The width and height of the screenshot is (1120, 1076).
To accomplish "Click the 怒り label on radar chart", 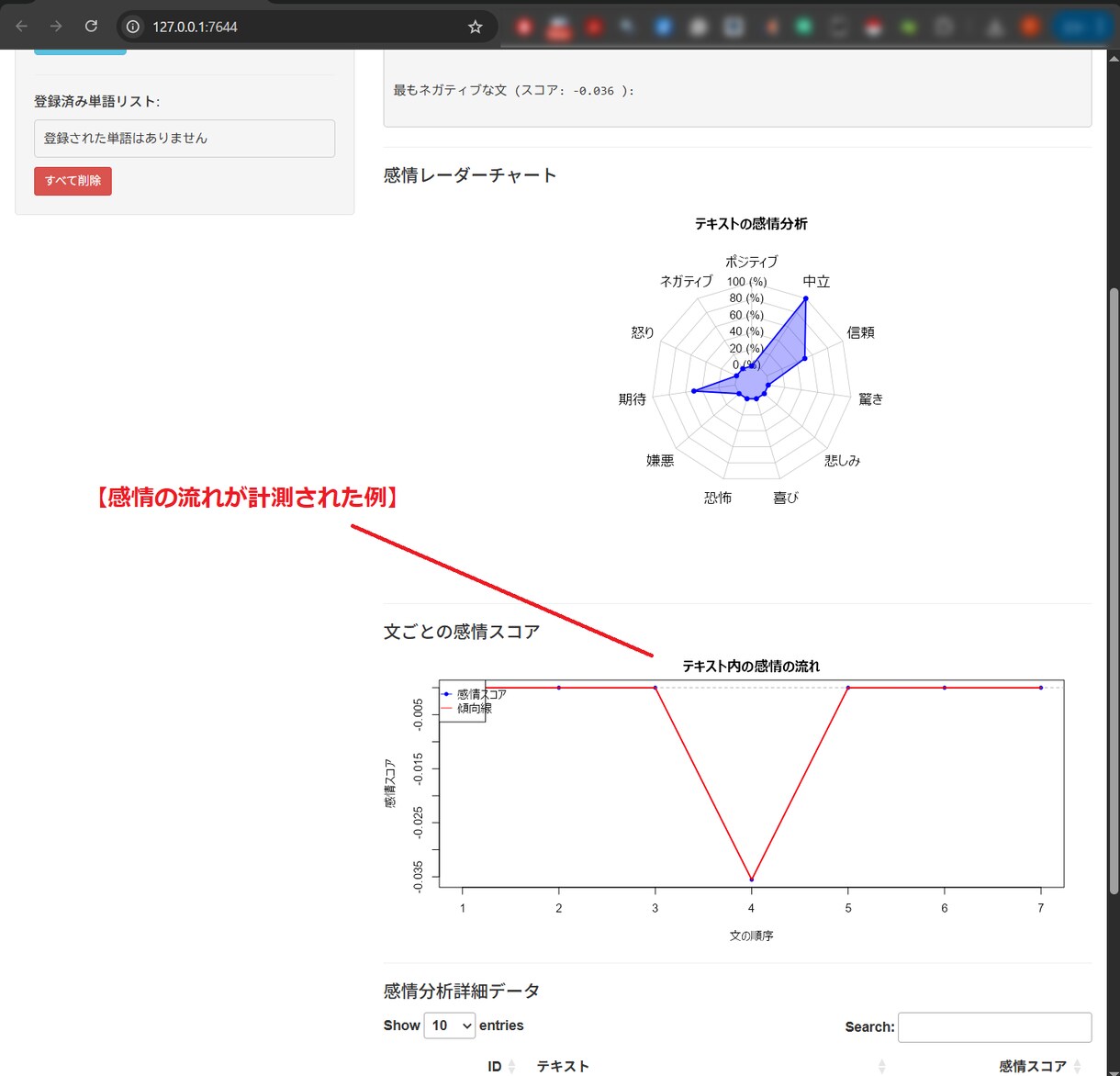I will point(643,332).
